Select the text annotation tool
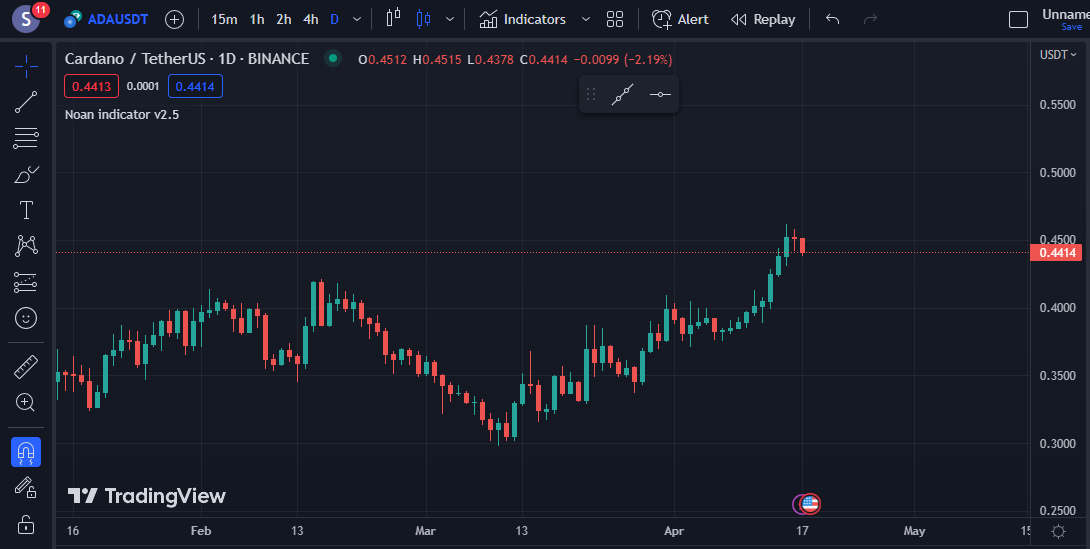Image resolution: width=1090 pixels, height=549 pixels. coord(26,210)
